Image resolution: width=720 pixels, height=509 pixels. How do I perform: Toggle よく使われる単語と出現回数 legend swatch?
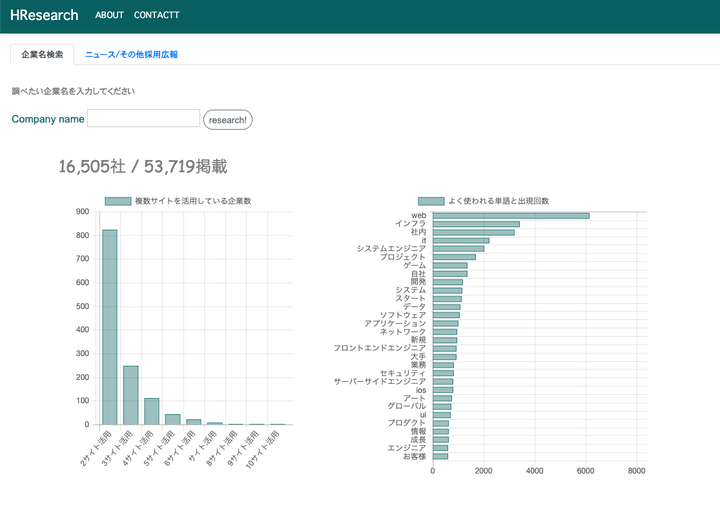pyautogui.click(x=431, y=201)
